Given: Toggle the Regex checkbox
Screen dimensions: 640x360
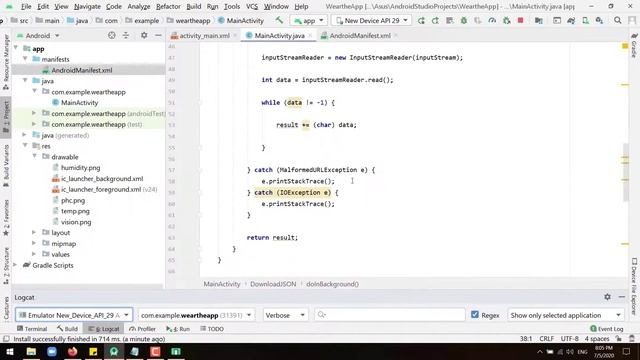Looking at the screenshot, I should (475, 315).
